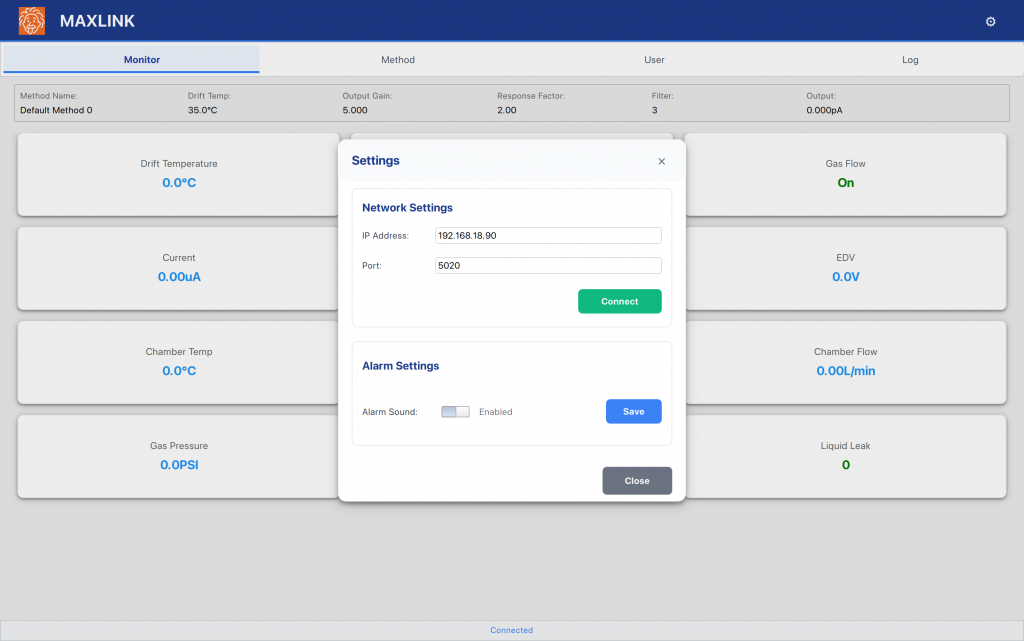Image resolution: width=1024 pixels, height=641 pixels.
Task: Open the Current reading card
Action: [178, 268]
